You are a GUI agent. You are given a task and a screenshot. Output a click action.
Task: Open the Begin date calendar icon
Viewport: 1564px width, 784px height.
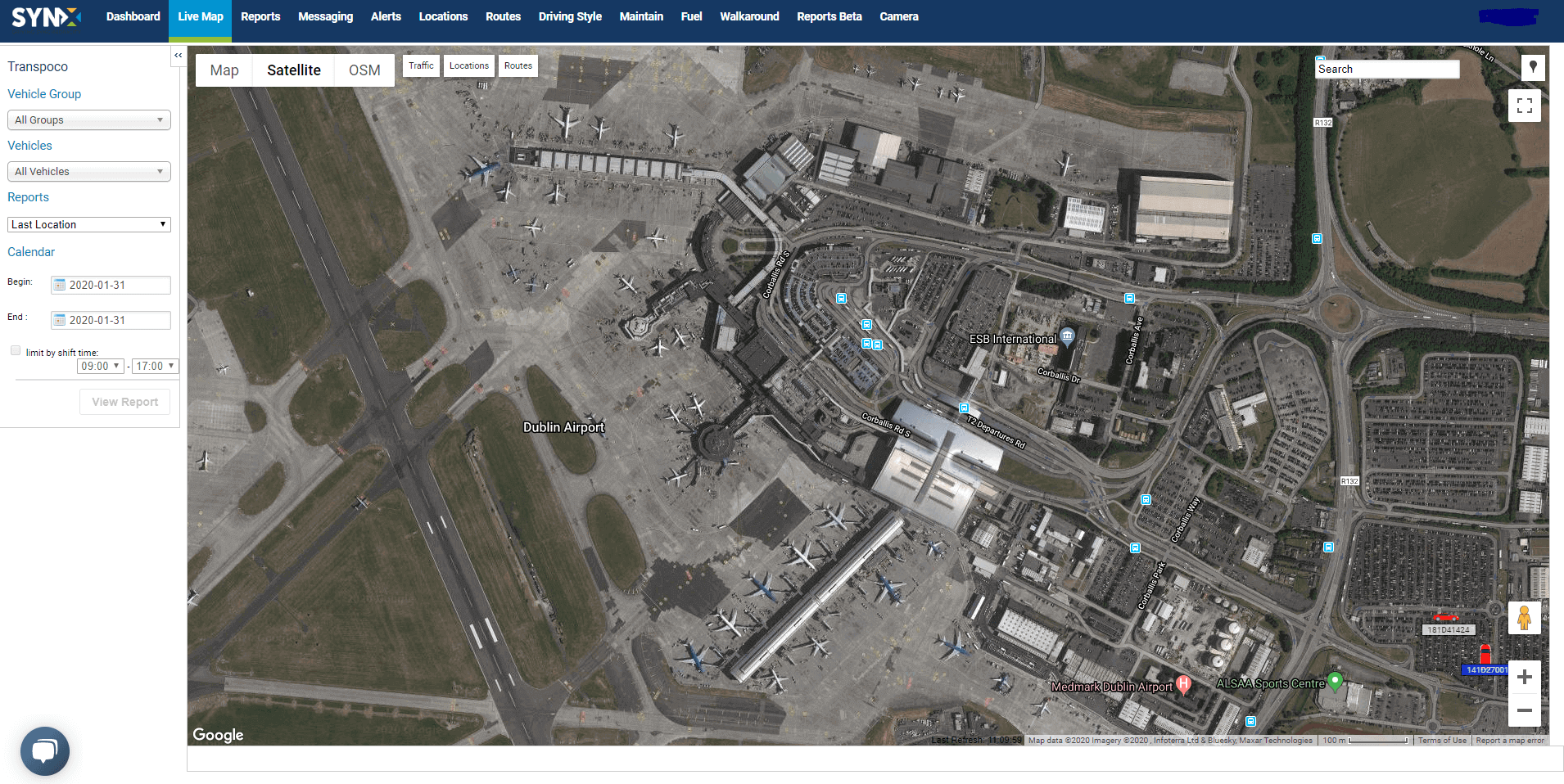[x=59, y=285]
